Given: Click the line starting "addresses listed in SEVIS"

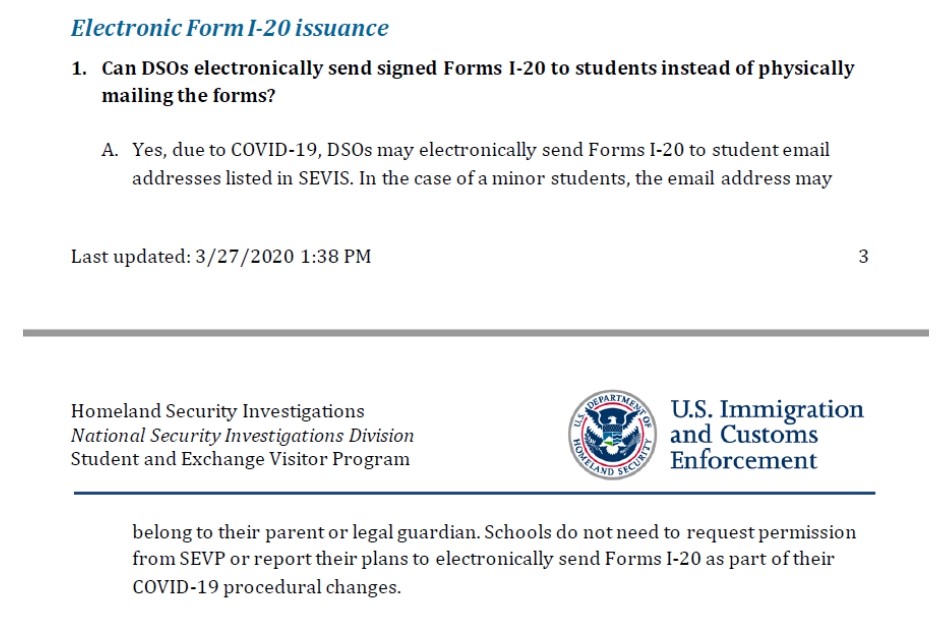Looking at the screenshot, I should 481,180.
